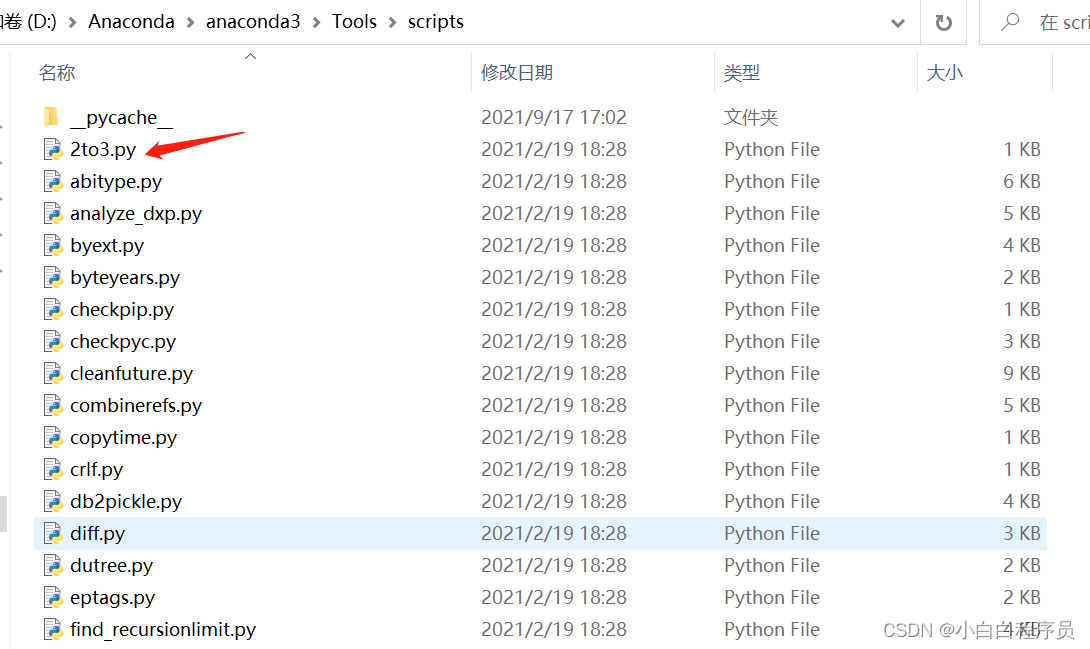
Task: Click the refresh icon in the address bar
Action: 944,22
